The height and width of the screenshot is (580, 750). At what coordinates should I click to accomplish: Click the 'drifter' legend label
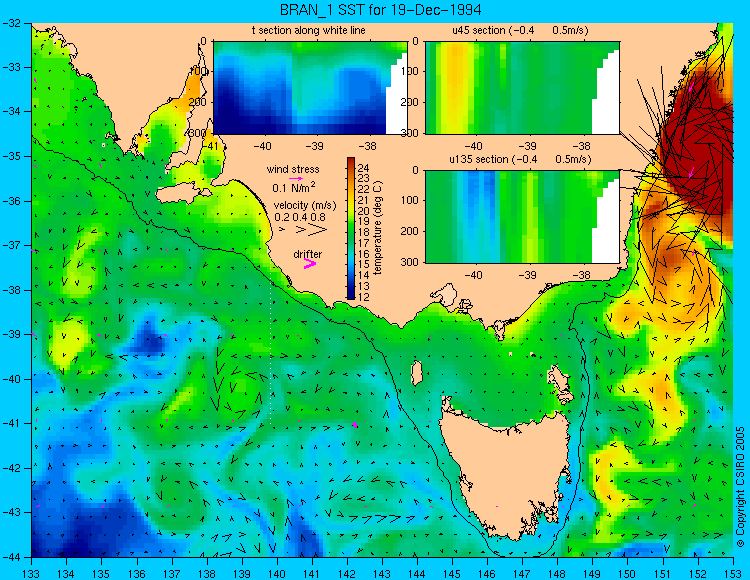coord(308,254)
